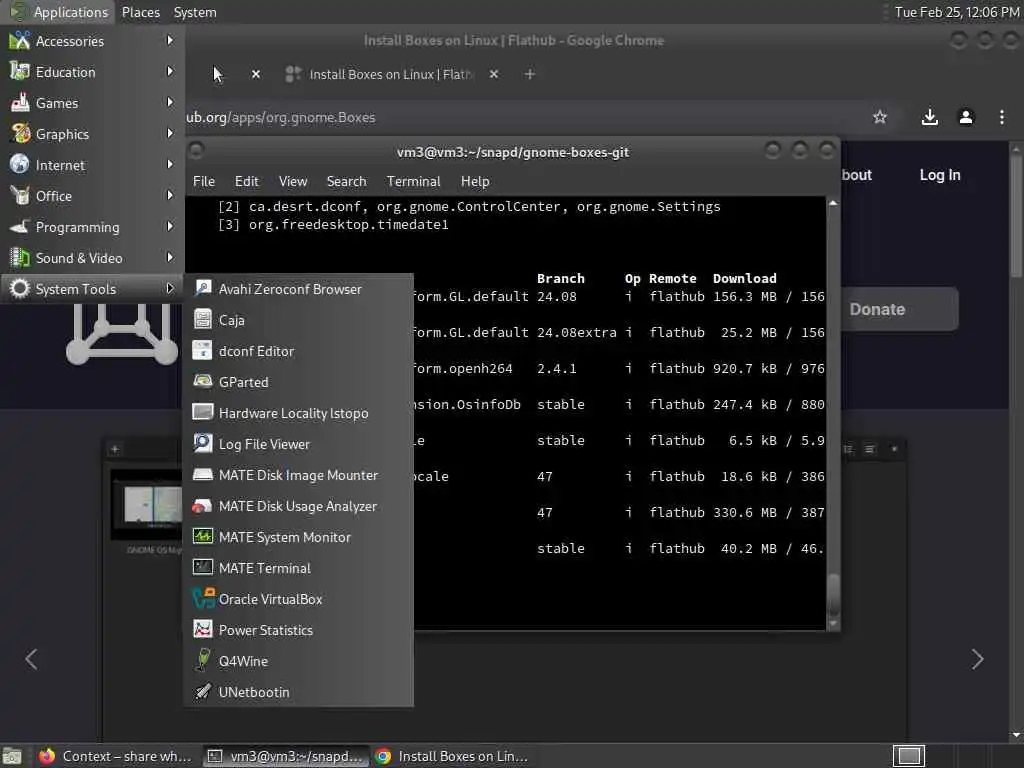Open the terminal Edit menu
This screenshot has height=768, width=1024.
[246, 181]
